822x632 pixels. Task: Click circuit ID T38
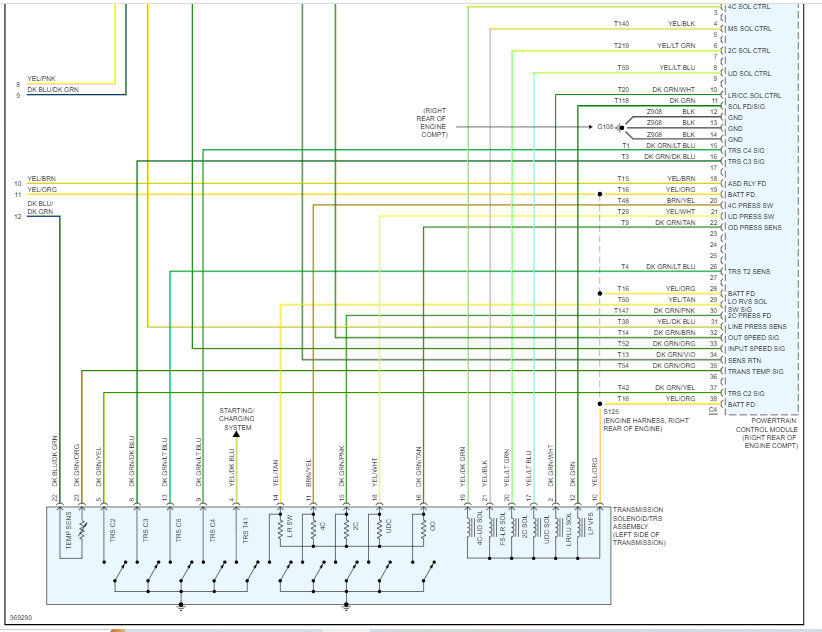tap(623, 322)
